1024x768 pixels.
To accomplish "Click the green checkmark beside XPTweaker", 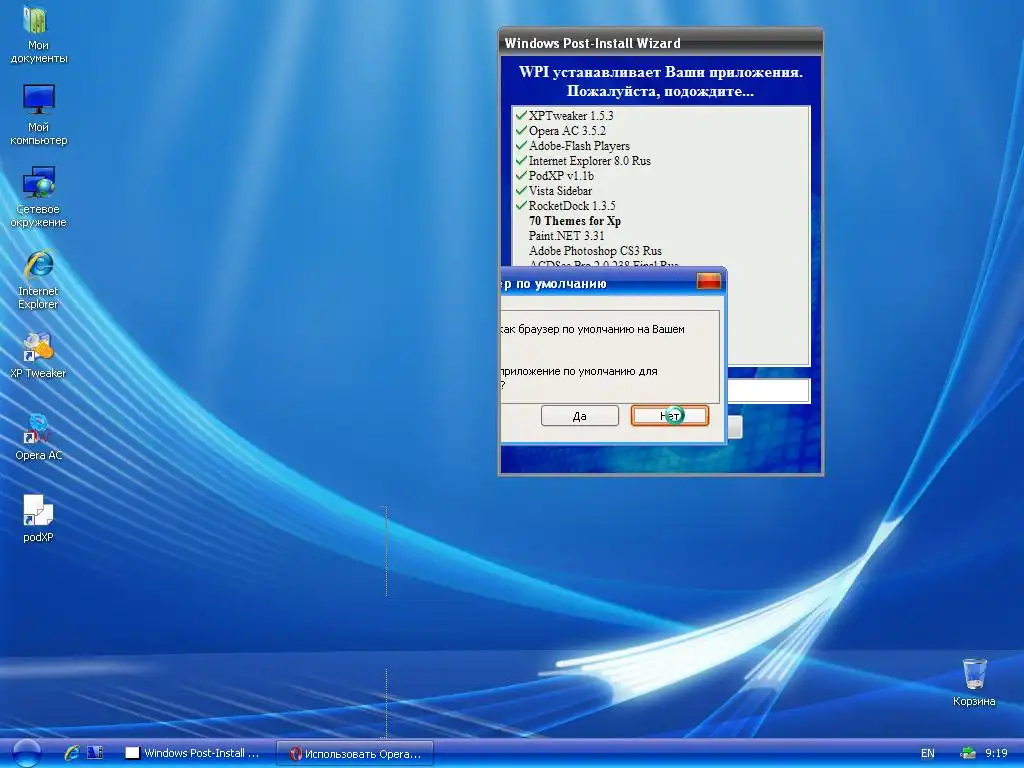I will click(x=520, y=115).
